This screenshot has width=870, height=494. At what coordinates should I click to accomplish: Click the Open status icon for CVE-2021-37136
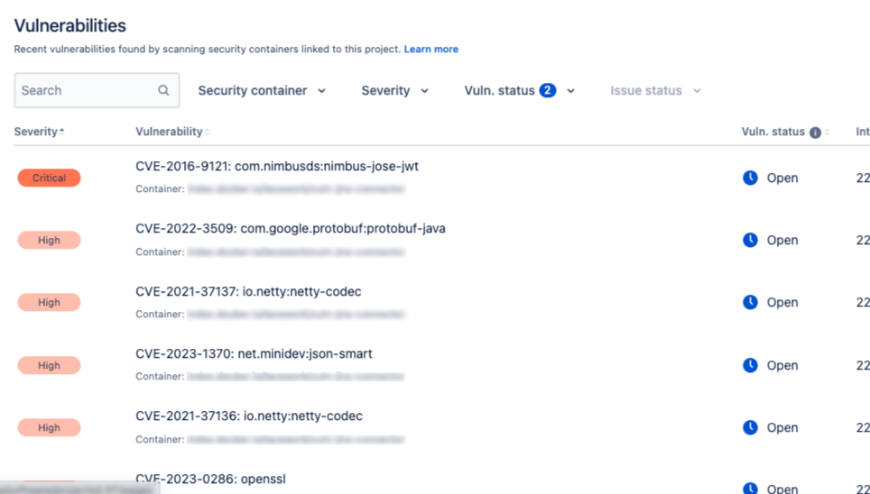(750, 427)
